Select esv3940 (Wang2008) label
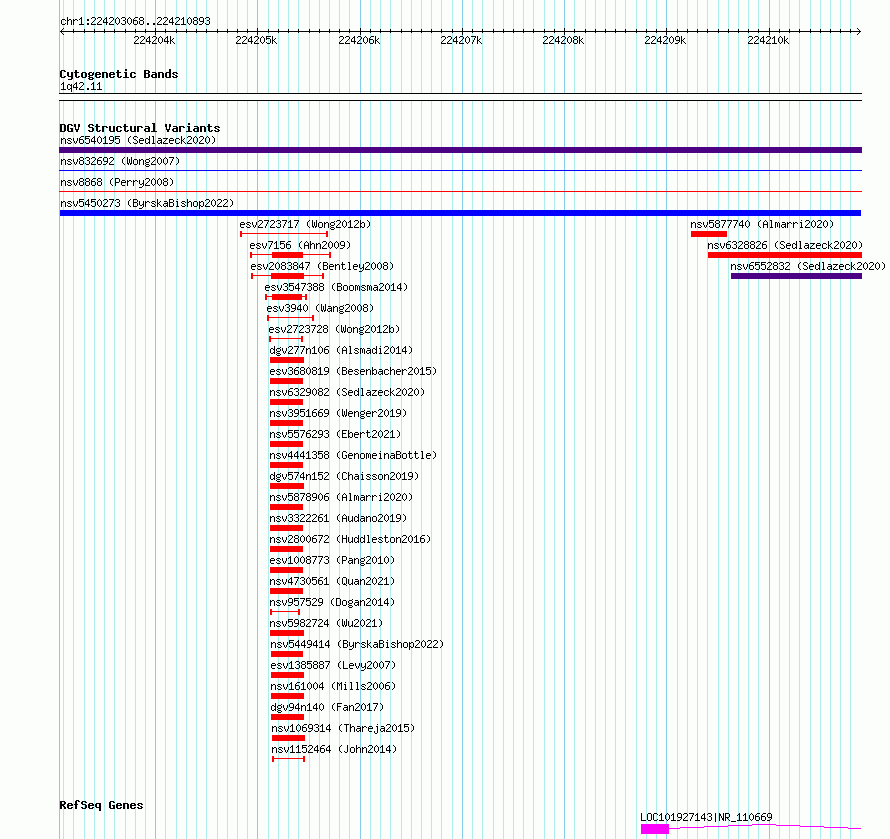Image resolution: width=890 pixels, height=839 pixels. 320,308
